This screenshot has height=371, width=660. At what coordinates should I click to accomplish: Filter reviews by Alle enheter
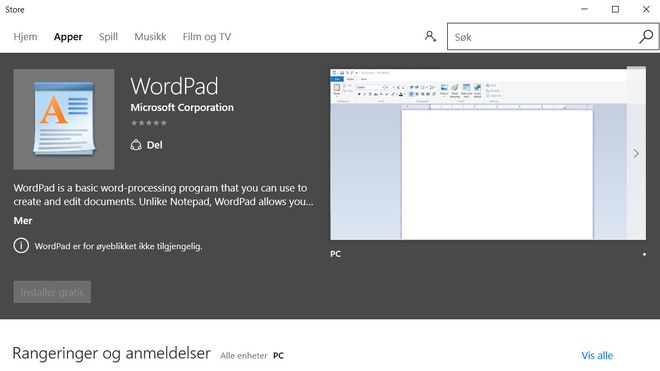243,356
